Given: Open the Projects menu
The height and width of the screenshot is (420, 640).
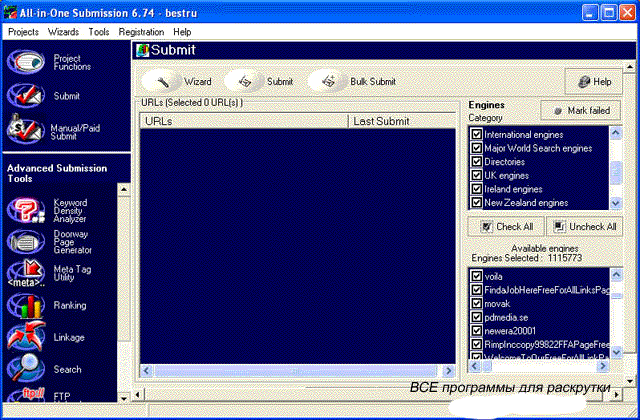Looking at the screenshot, I should 23,32.
